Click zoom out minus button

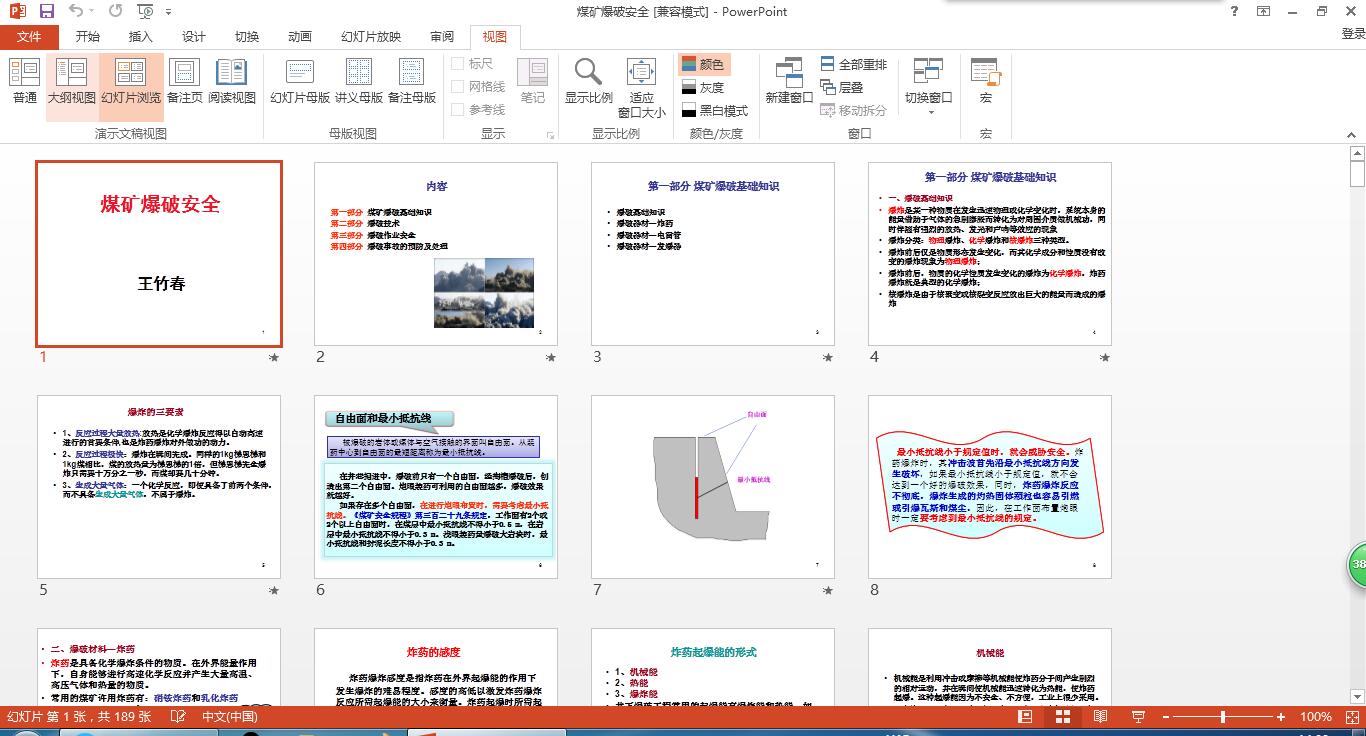[x=1164, y=717]
